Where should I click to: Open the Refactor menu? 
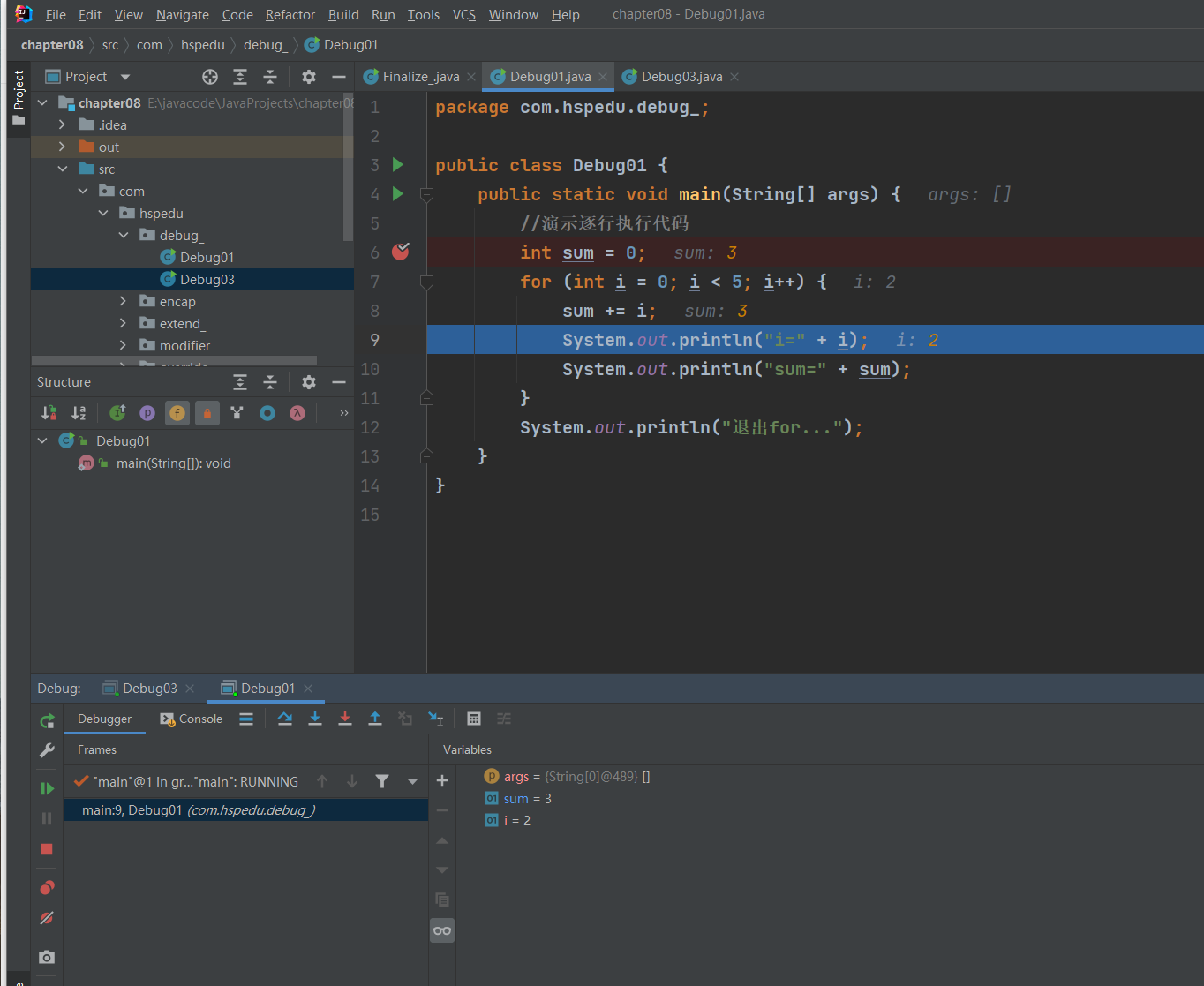[x=290, y=15]
